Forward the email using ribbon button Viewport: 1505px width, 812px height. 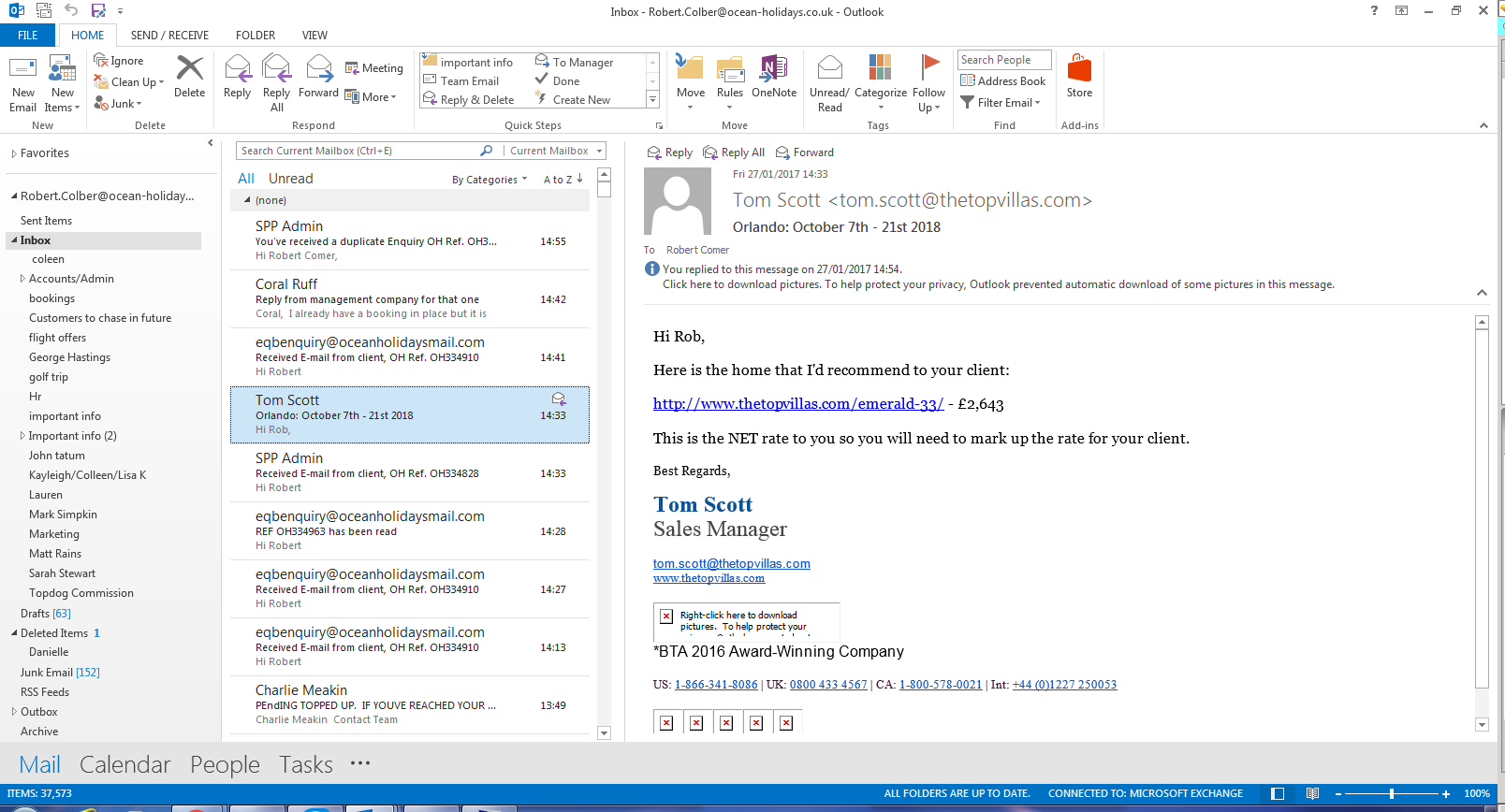[x=318, y=77]
